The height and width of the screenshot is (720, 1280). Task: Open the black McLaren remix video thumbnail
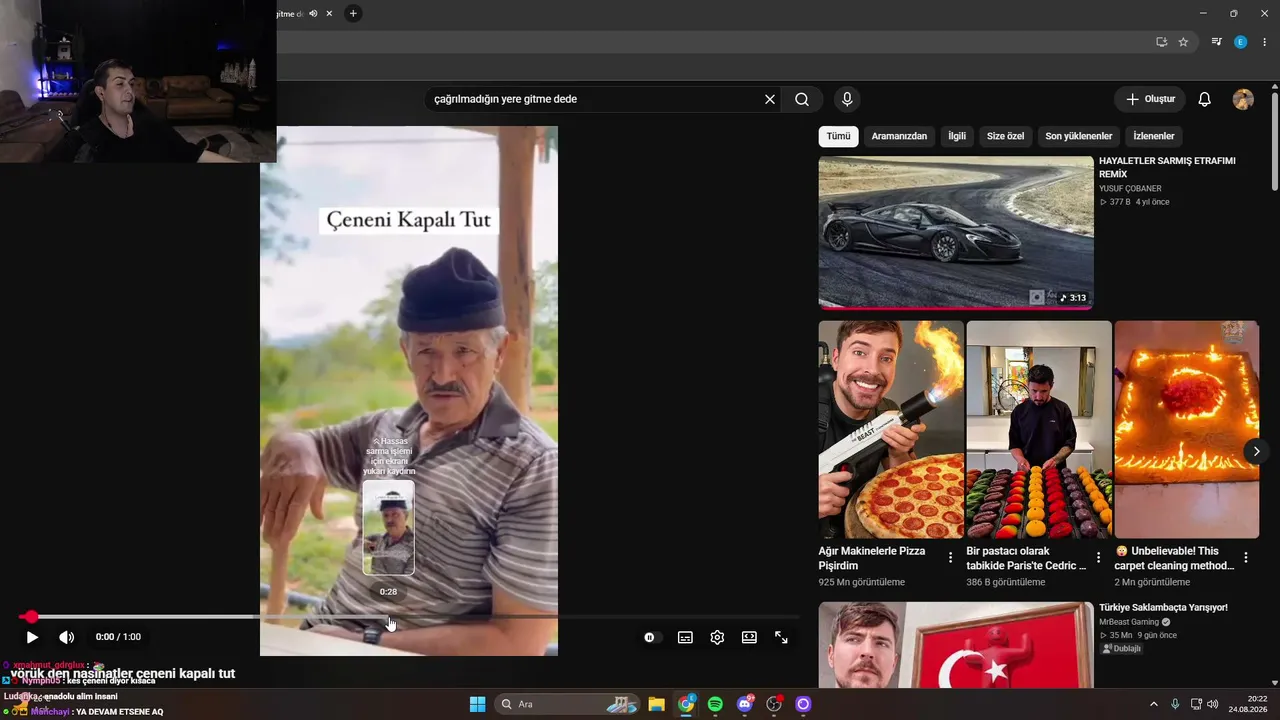click(x=956, y=232)
